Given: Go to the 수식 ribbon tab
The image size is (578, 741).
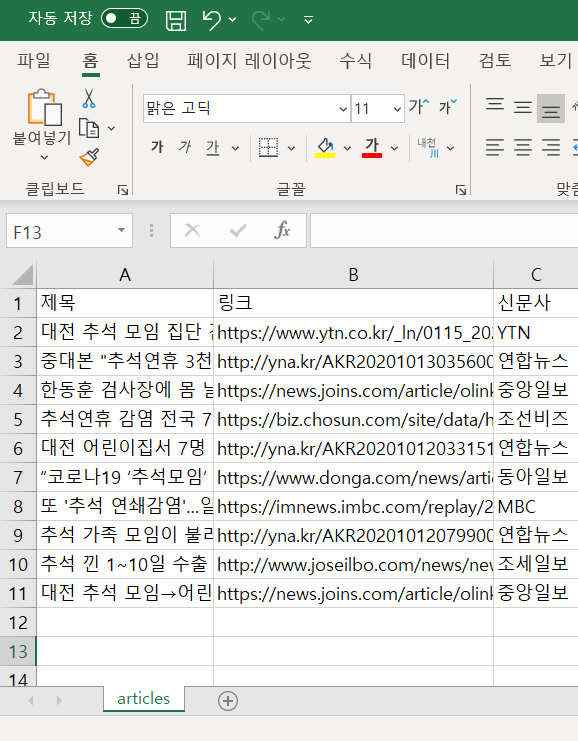Looking at the screenshot, I should (x=355, y=60).
